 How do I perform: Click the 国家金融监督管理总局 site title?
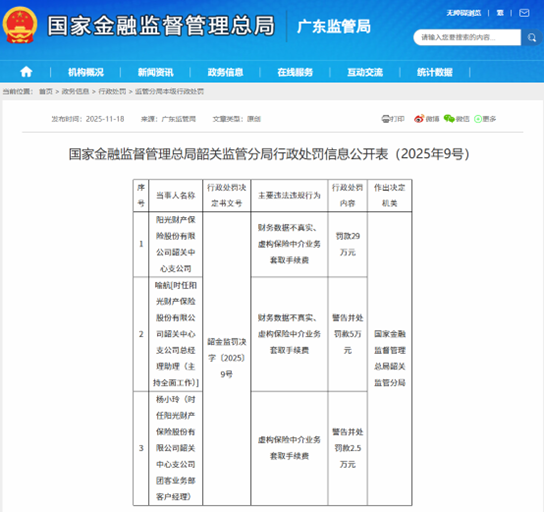click(161, 26)
